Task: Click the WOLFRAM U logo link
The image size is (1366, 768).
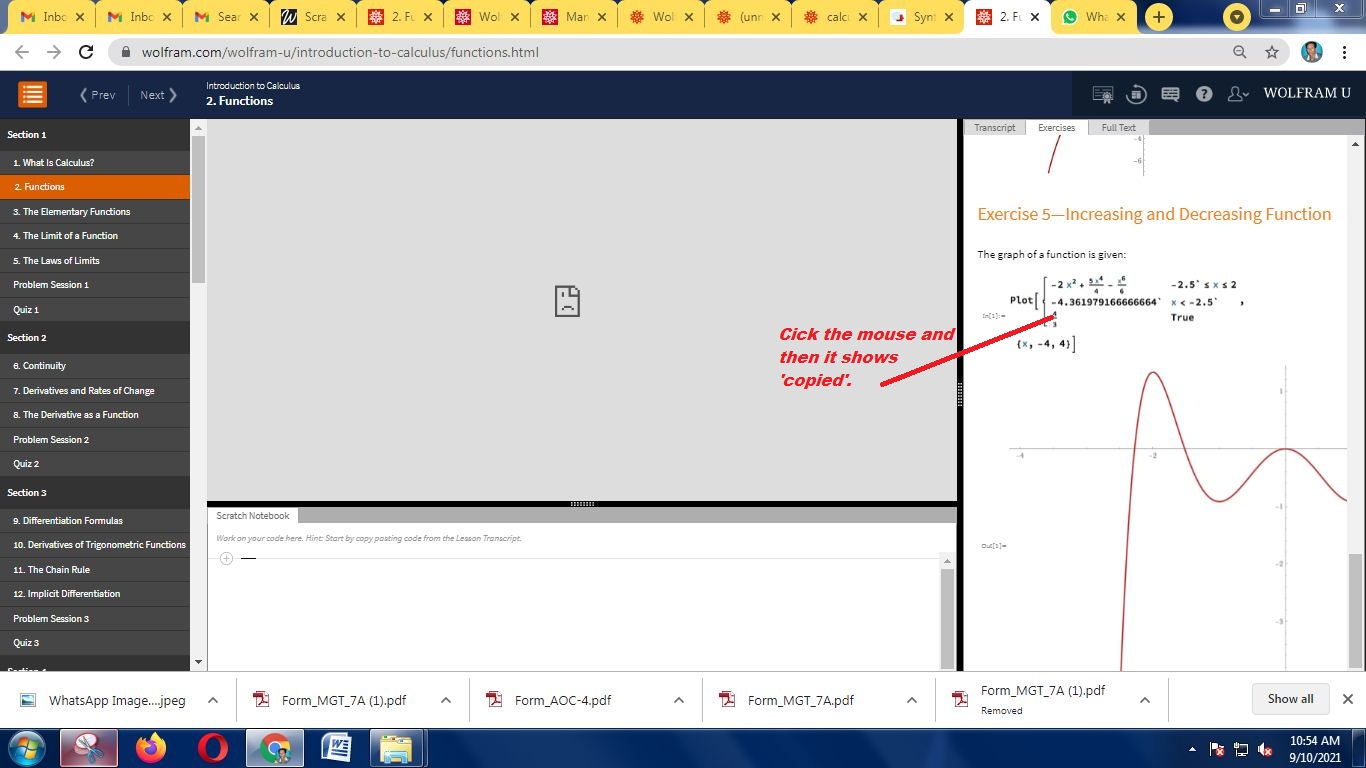Action: 1307,93
